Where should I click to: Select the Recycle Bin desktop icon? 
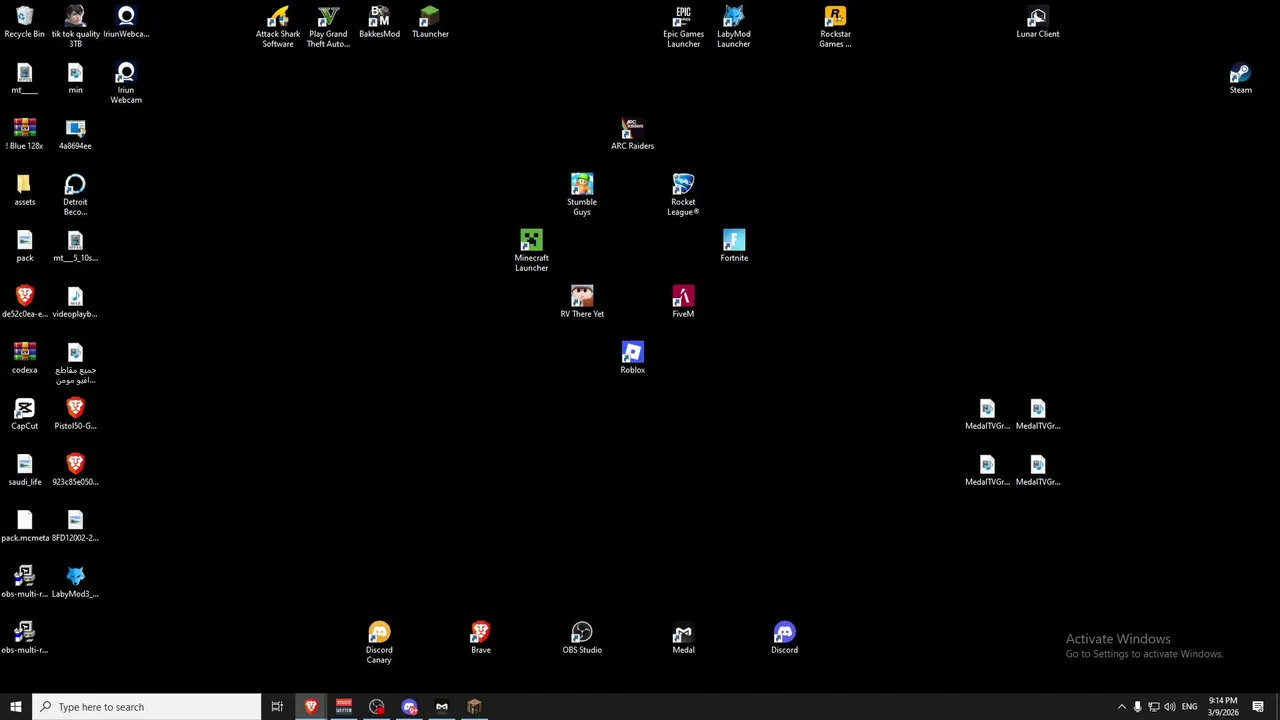click(x=25, y=22)
